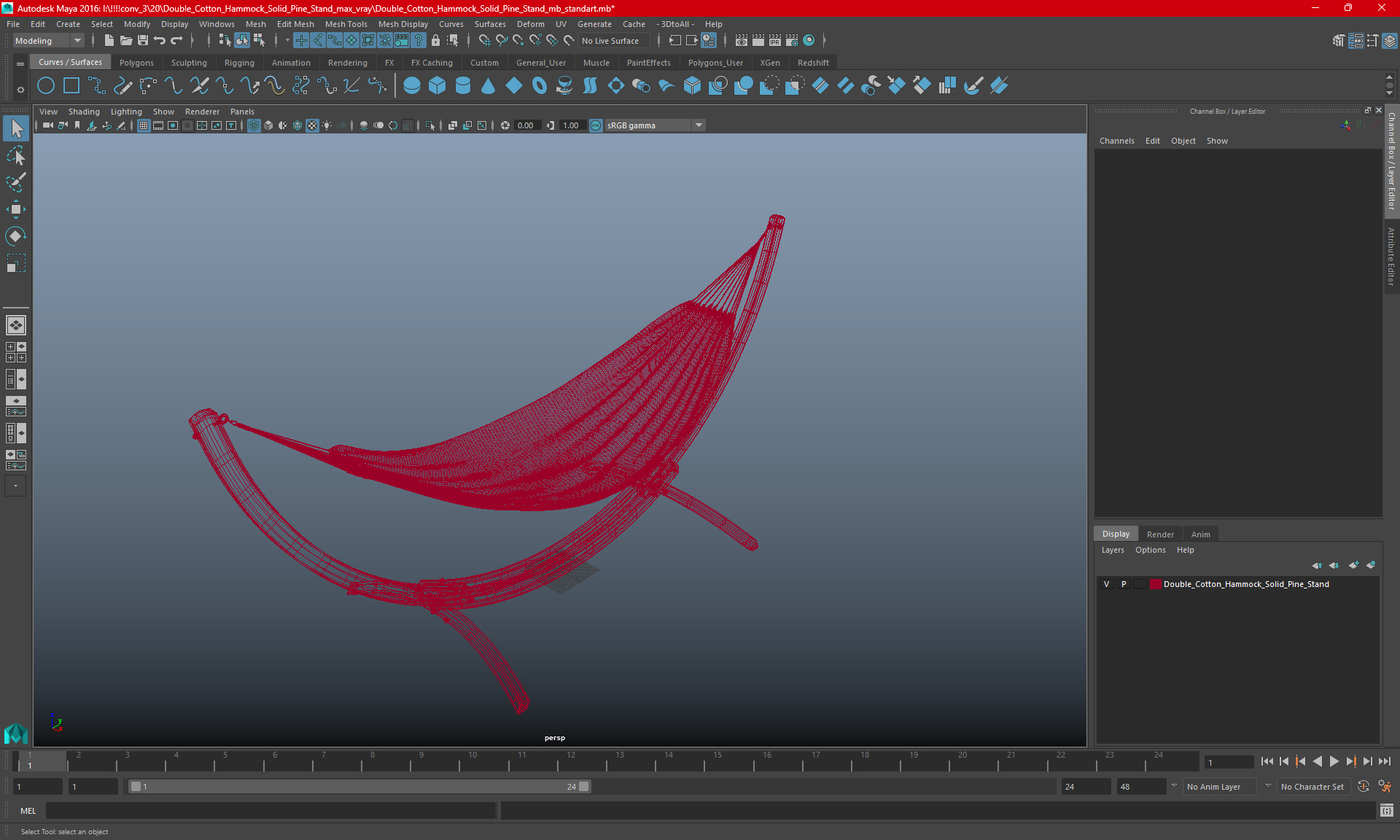Click the current frame input field
Image resolution: width=1400 pixels, height=840 pixels.
point(1229,763)
